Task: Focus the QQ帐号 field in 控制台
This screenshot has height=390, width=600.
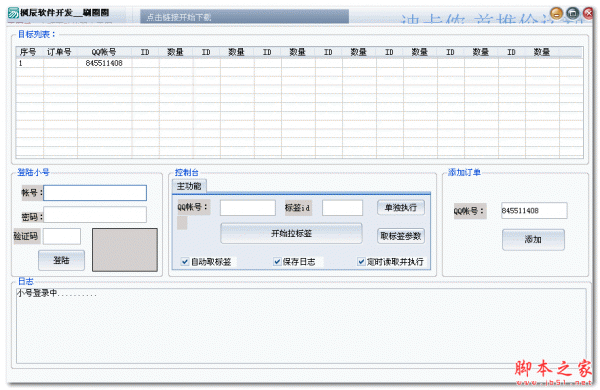Action: click(x=248, y=208)
